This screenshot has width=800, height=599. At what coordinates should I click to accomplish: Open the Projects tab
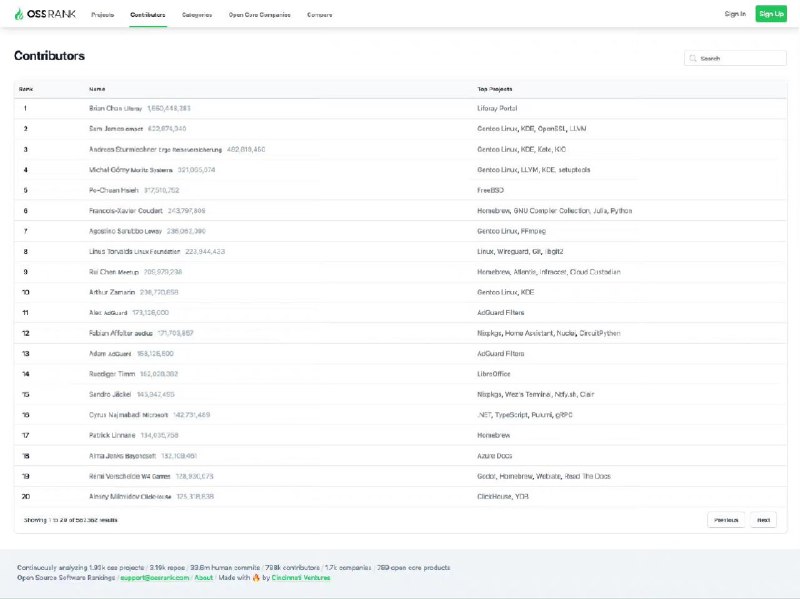click(x=102, y=15)
